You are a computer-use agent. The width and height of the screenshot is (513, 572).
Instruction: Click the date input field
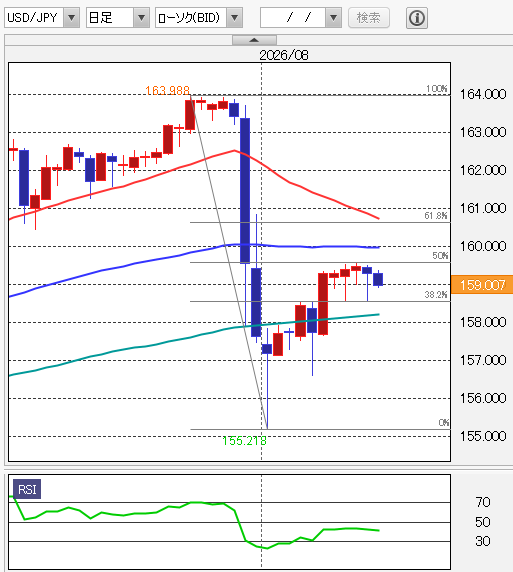[x=293, y=18]
